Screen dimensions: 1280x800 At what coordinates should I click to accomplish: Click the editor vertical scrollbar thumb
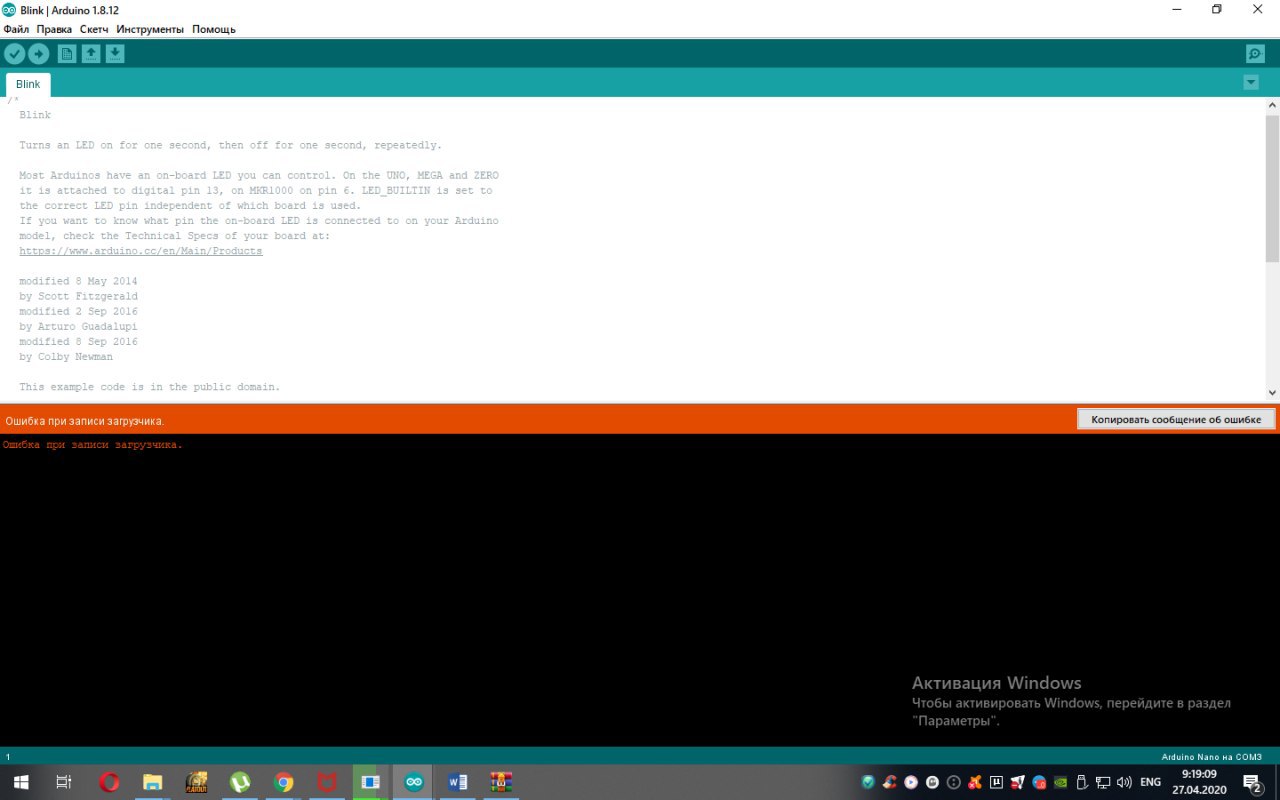[x=1272, y=187]
